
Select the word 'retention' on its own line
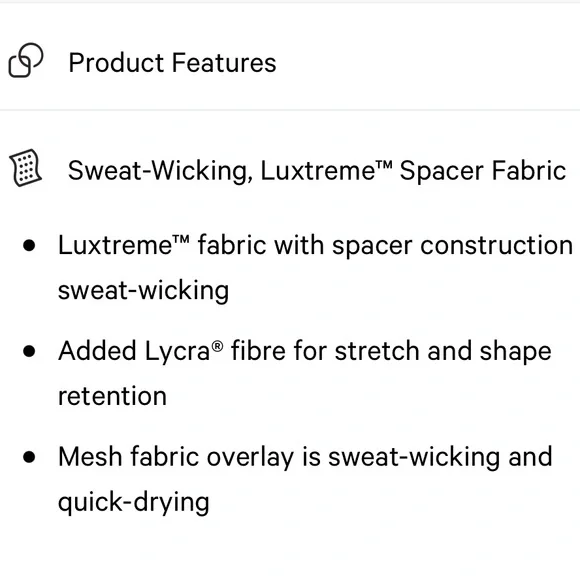112,396
